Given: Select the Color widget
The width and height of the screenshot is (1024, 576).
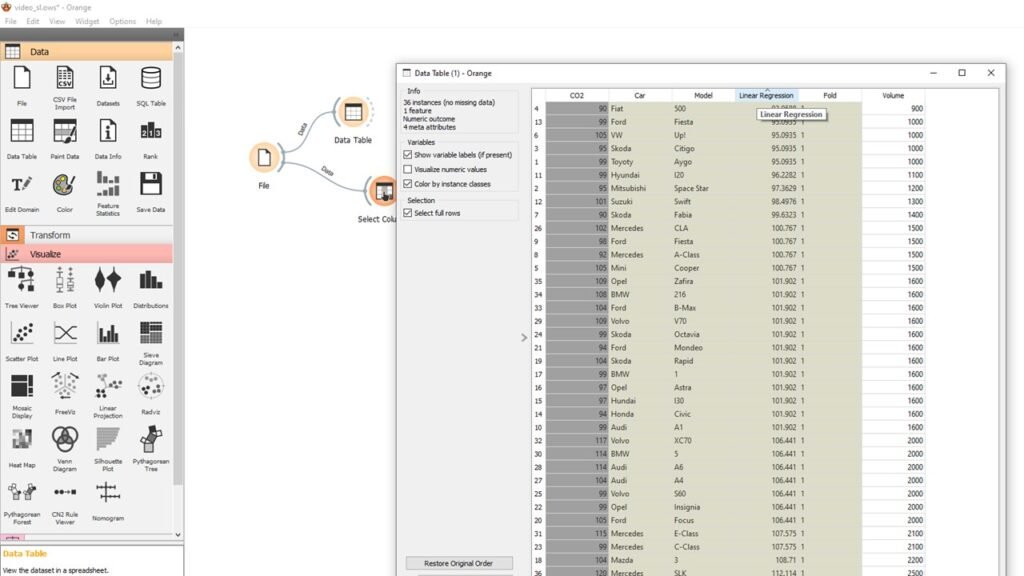Looking at the screenshot, I should [x=65, y=192].
